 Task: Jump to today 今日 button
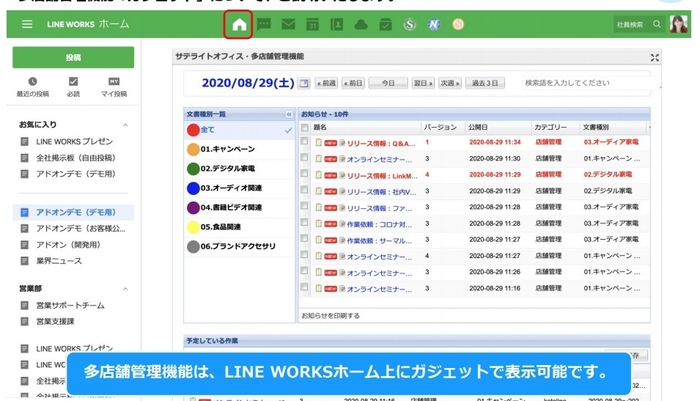[x=388, y=83]
